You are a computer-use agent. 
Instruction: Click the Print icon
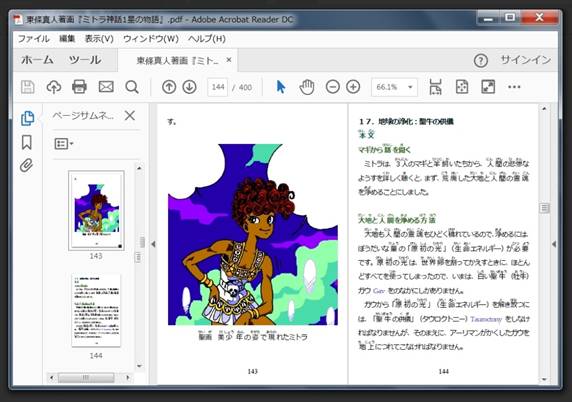click(80, 87)
